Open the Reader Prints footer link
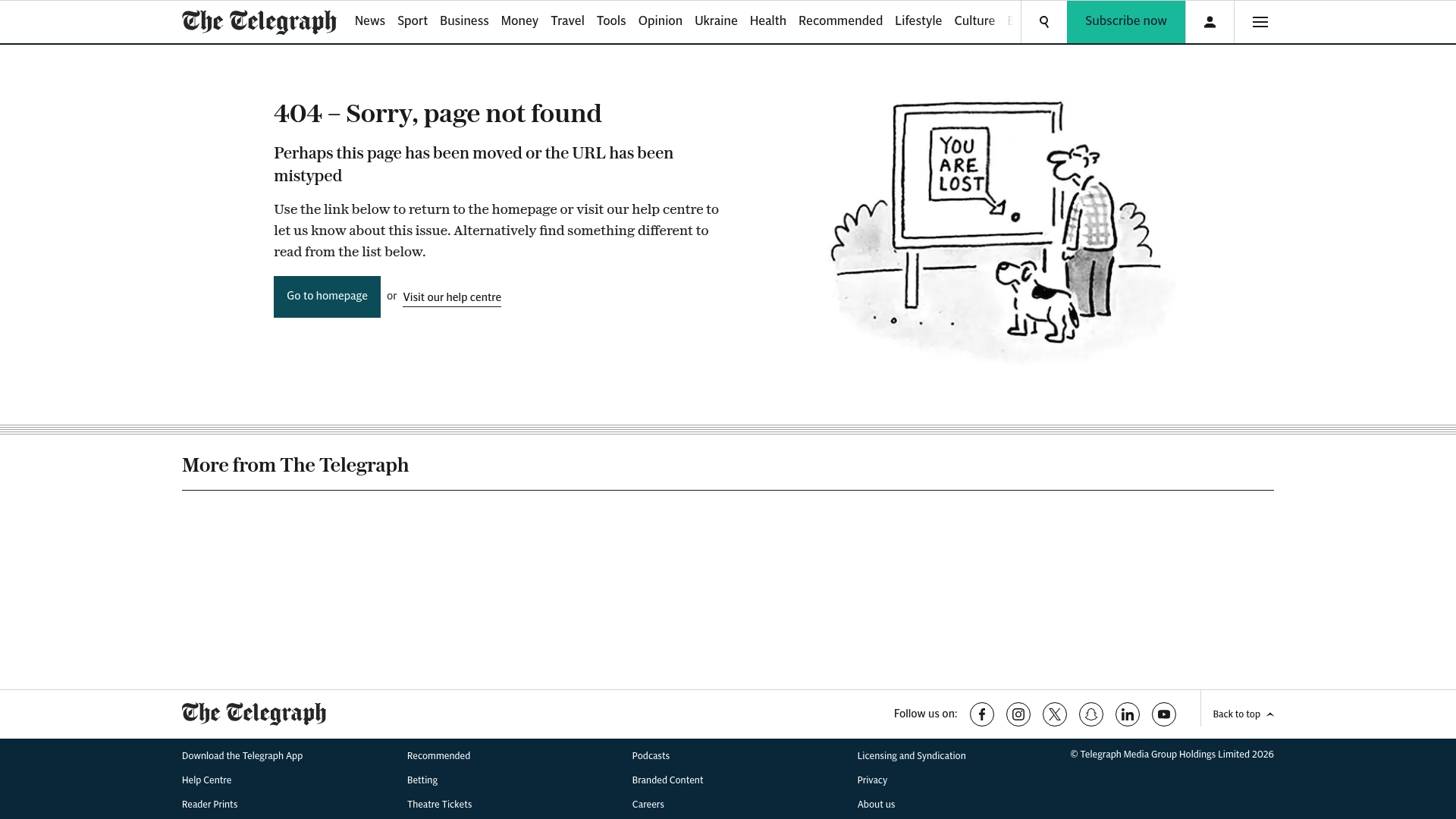Image resolution: width=1456 pixels, height=819 pixels. [x=209, y=805]
